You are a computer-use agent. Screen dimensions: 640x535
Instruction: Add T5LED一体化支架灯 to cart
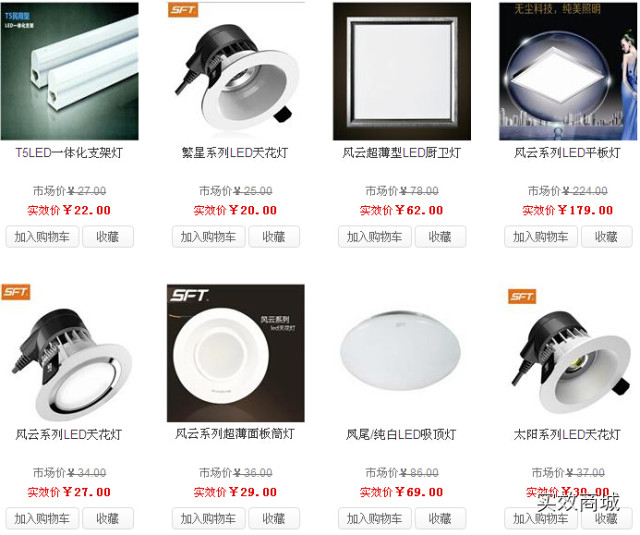click(42, 237)
